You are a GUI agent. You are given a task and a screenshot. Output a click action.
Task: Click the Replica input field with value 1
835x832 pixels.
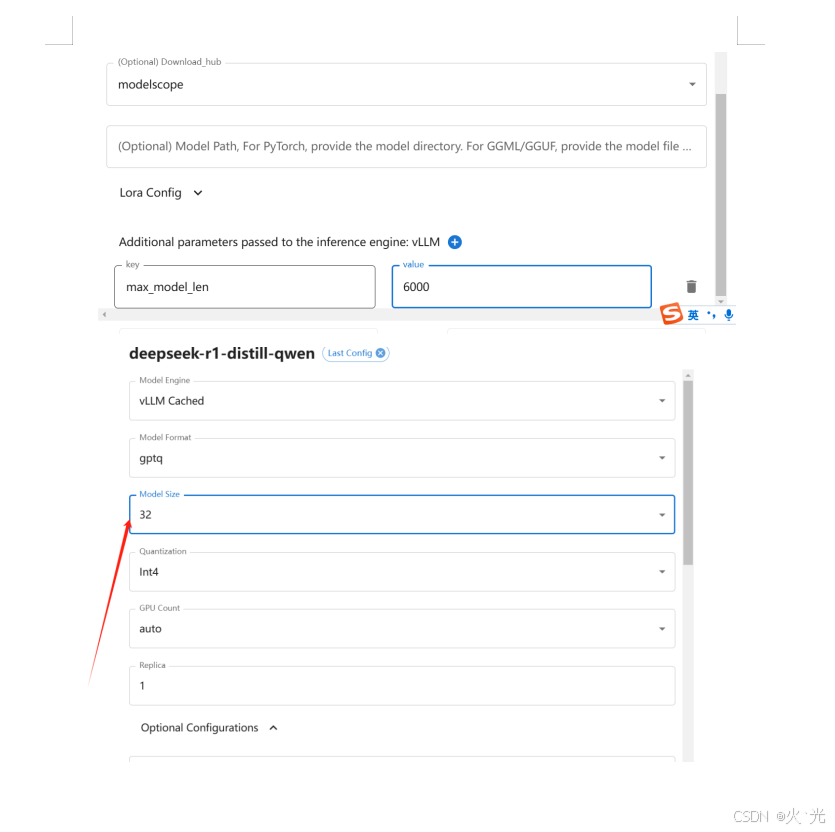(x=402, y=686)
